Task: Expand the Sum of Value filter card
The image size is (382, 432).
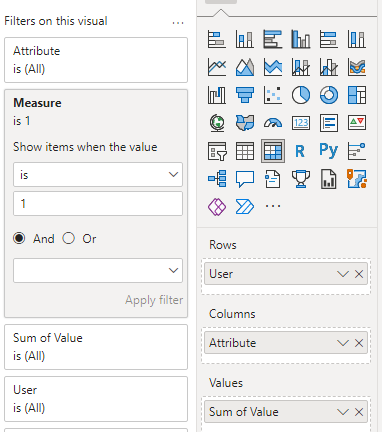Action: [x=96, y=347]
